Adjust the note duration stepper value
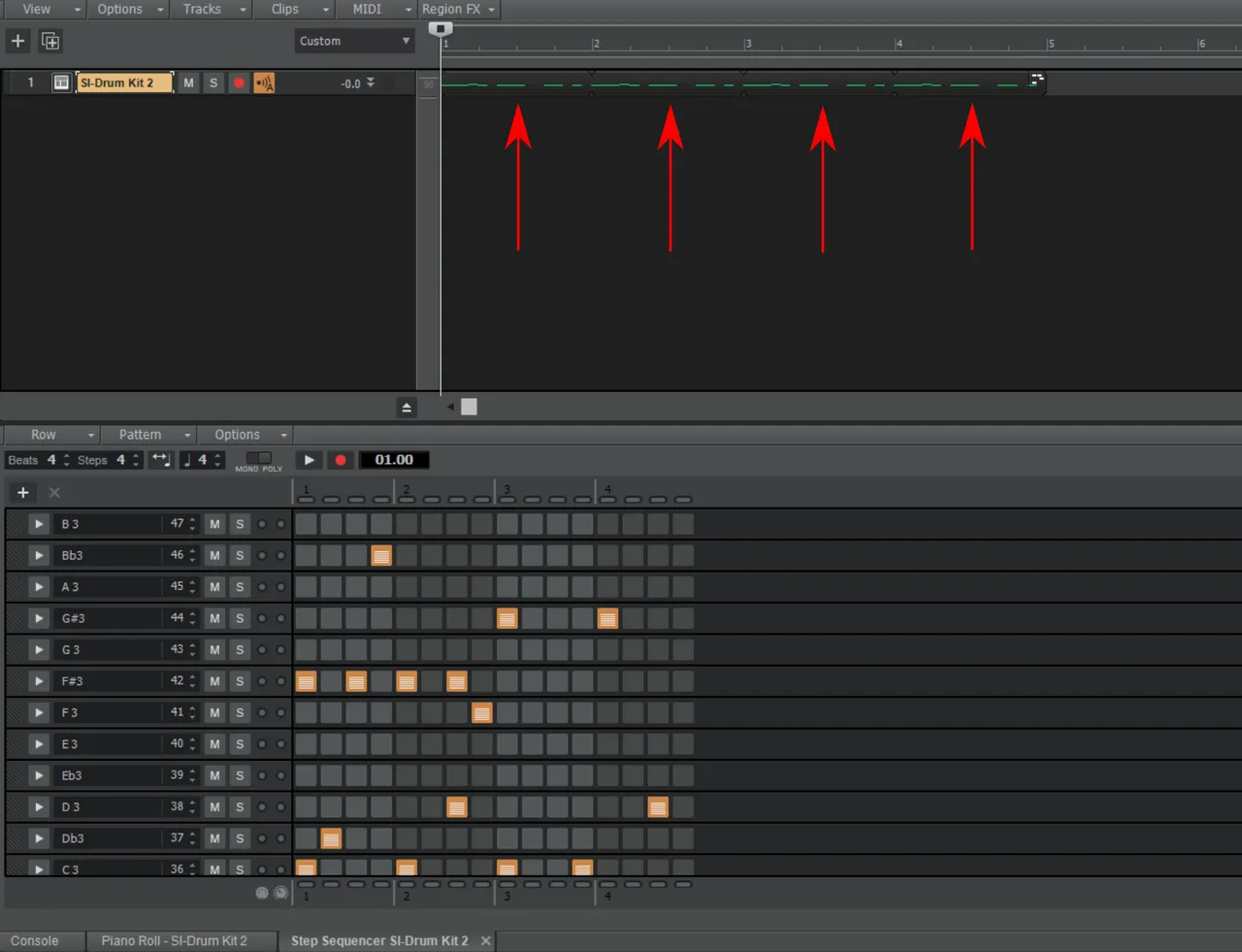The image size is (1242, 952). (x=218, y=460)
